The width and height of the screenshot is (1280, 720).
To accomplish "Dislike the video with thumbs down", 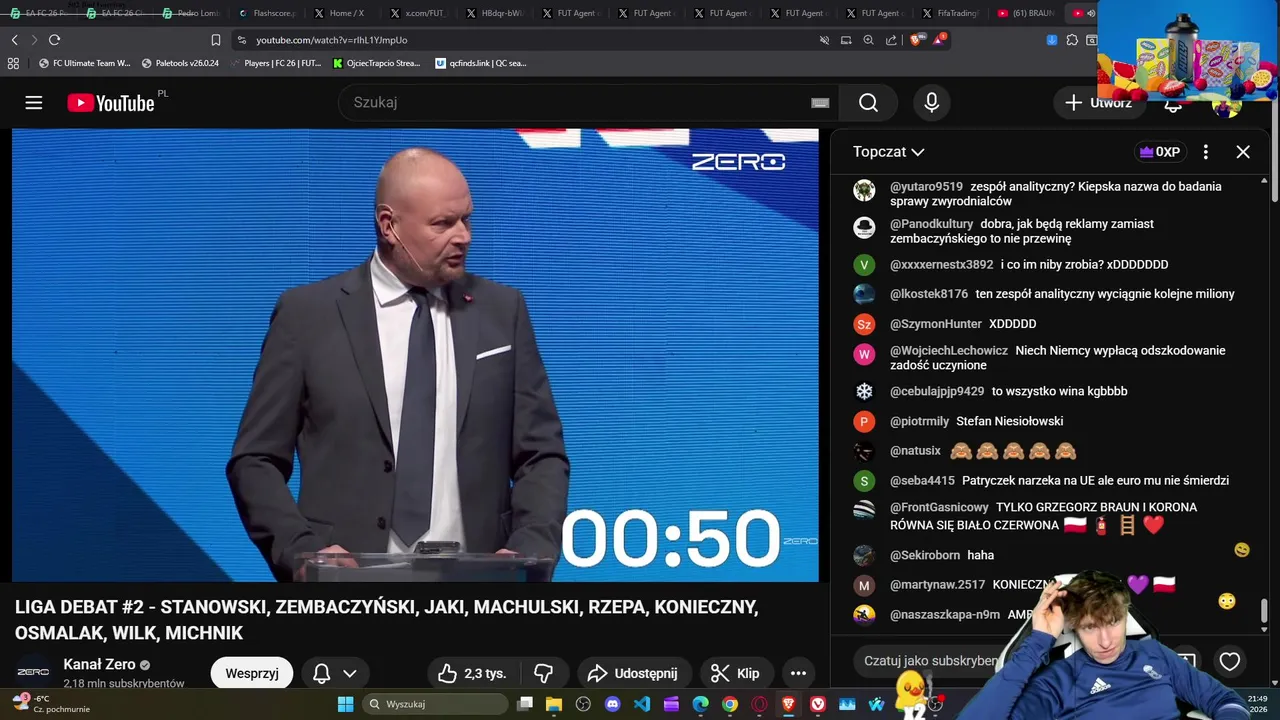I will (x=544, y=673).
